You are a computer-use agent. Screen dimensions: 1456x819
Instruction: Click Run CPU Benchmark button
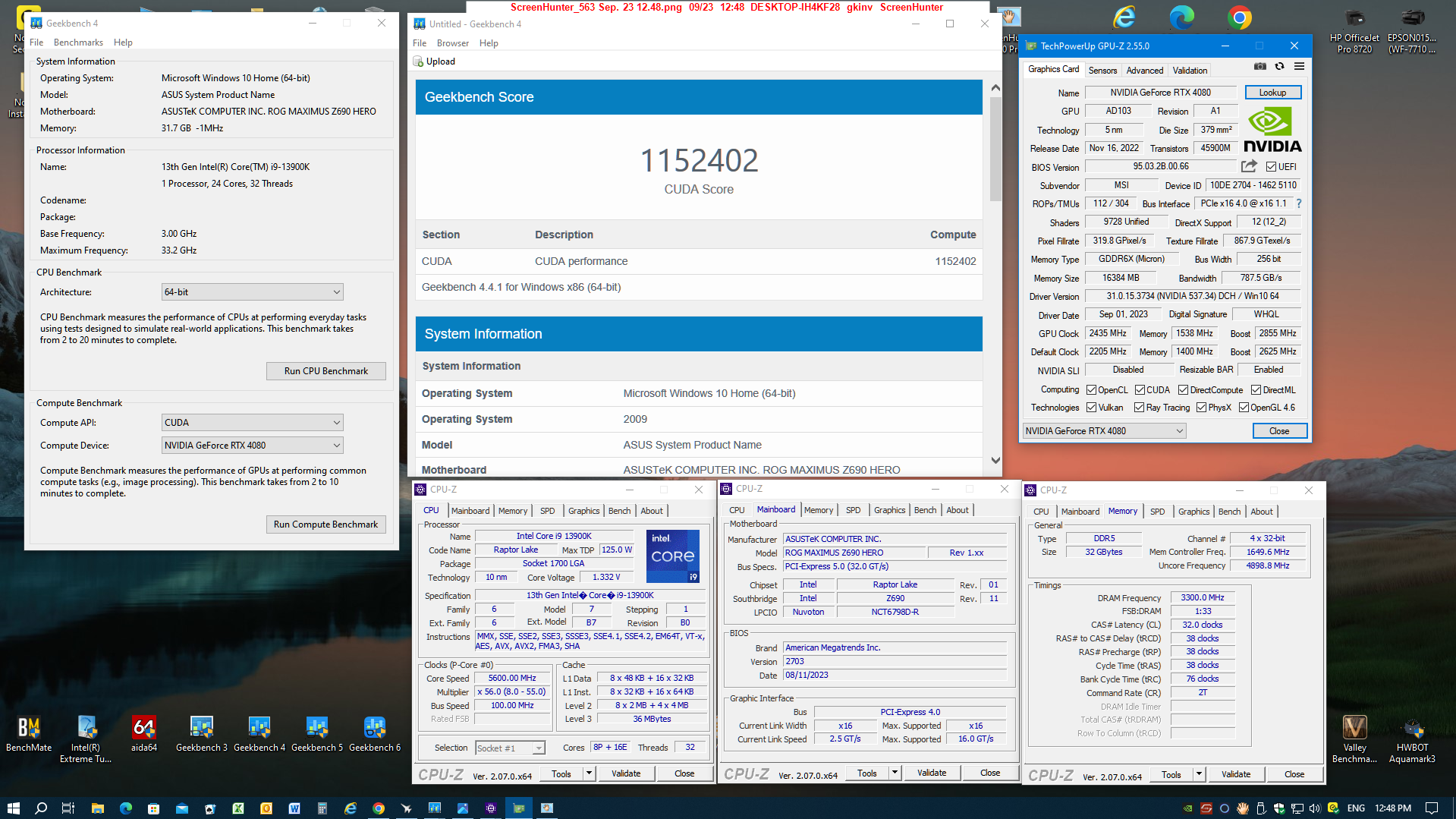(326, 371)
